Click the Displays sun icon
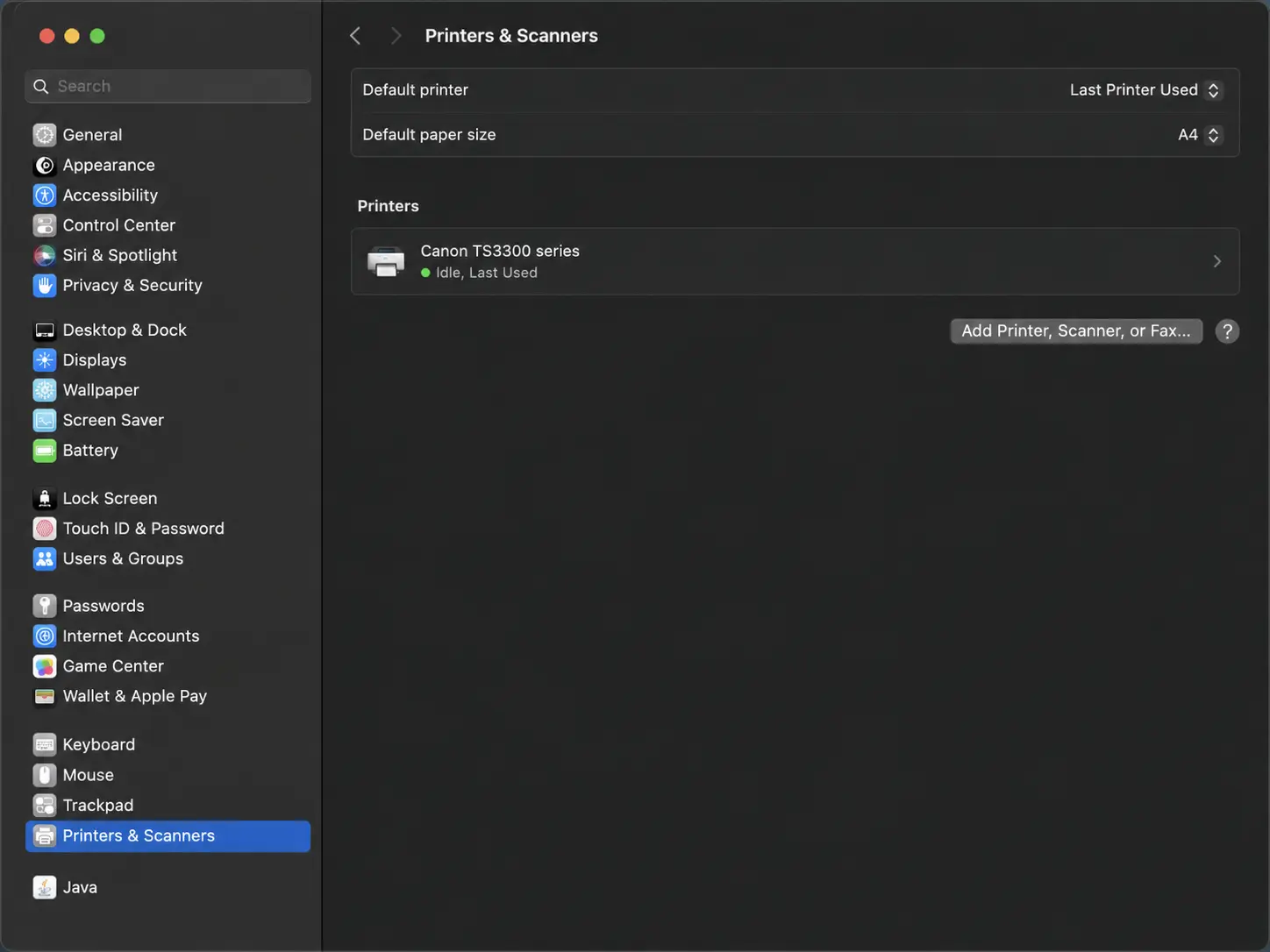 click(x=45, y=360)
